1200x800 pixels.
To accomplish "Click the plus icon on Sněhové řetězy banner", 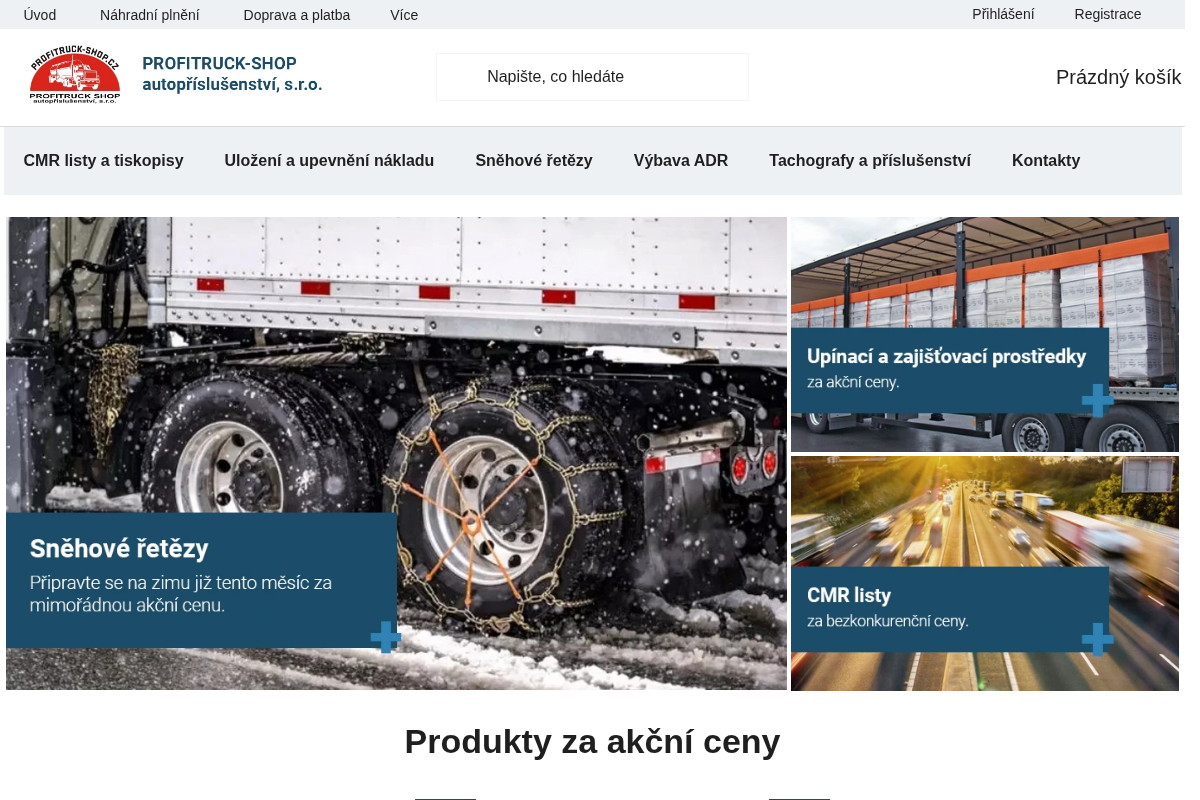I will 386,637.
